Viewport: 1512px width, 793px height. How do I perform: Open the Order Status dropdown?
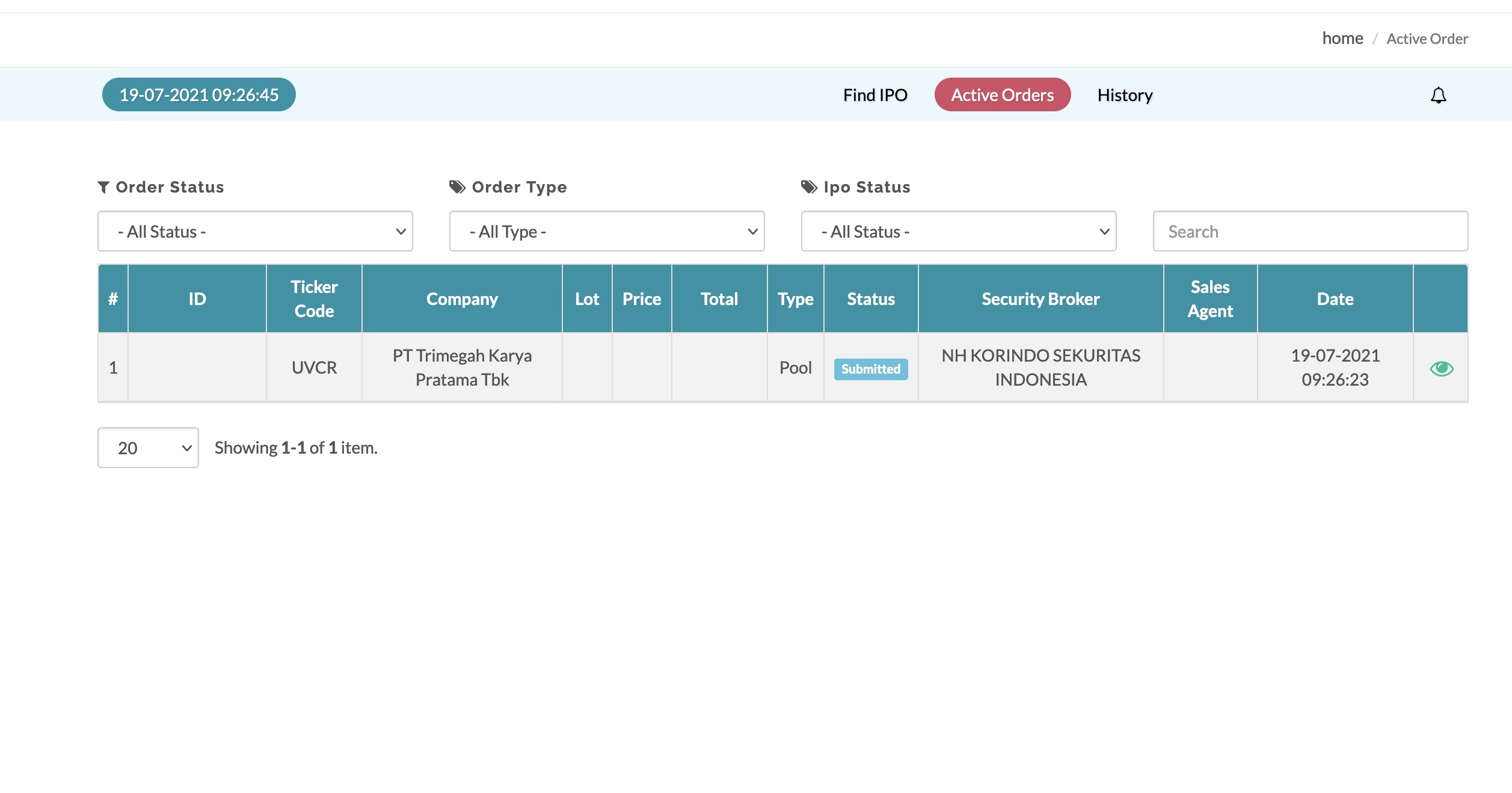pyautogui.click(x=255, y=231)
